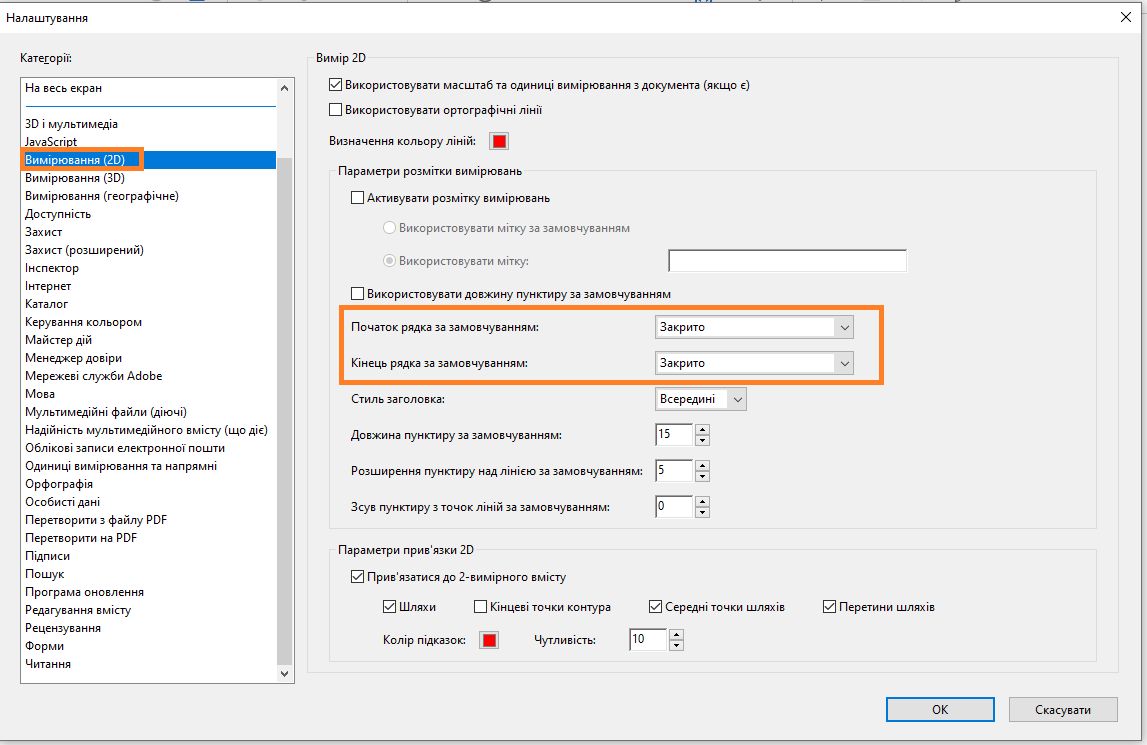Image resolution: width=1147 pixels, height=745 pixels.
Task: Select the Читання category
Action: pos(47,663)
